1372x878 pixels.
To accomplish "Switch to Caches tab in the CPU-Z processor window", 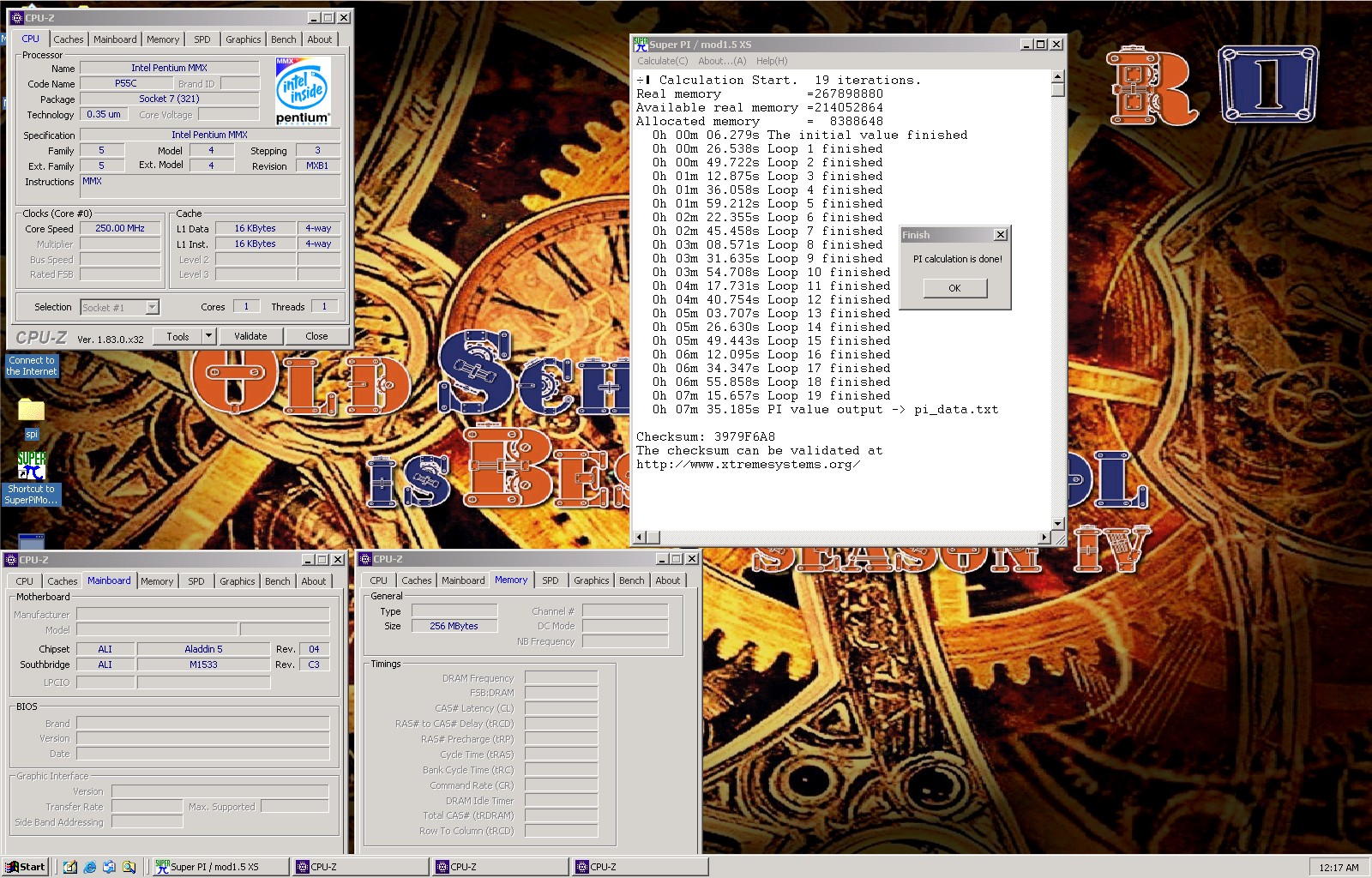I will tap(69, 39).
